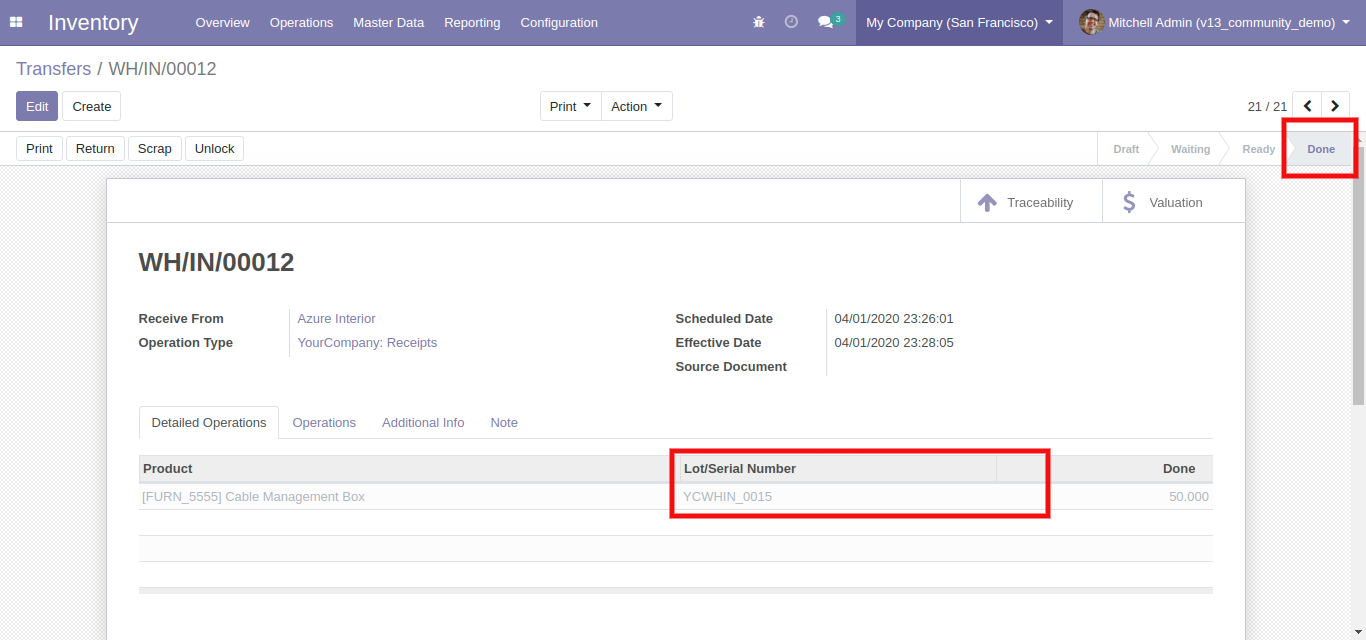Click the Scrap button

(x=155, y=149)
